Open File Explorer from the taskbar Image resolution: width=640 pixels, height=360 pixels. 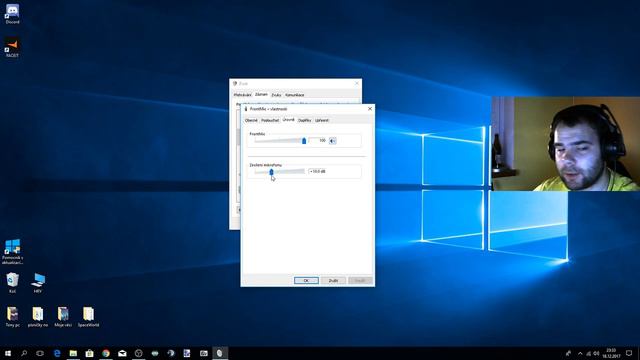point(73,353)
